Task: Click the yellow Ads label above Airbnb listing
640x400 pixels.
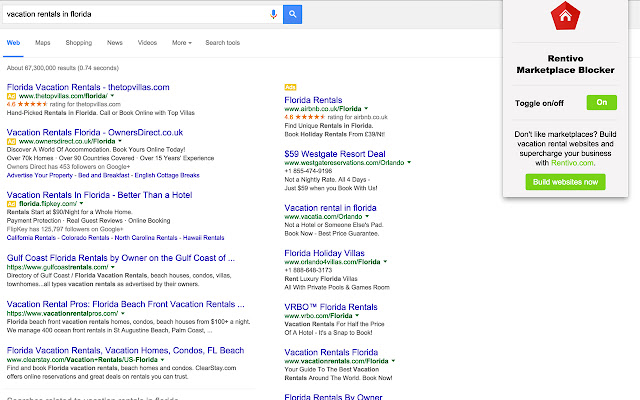Action: coord(291,87)
